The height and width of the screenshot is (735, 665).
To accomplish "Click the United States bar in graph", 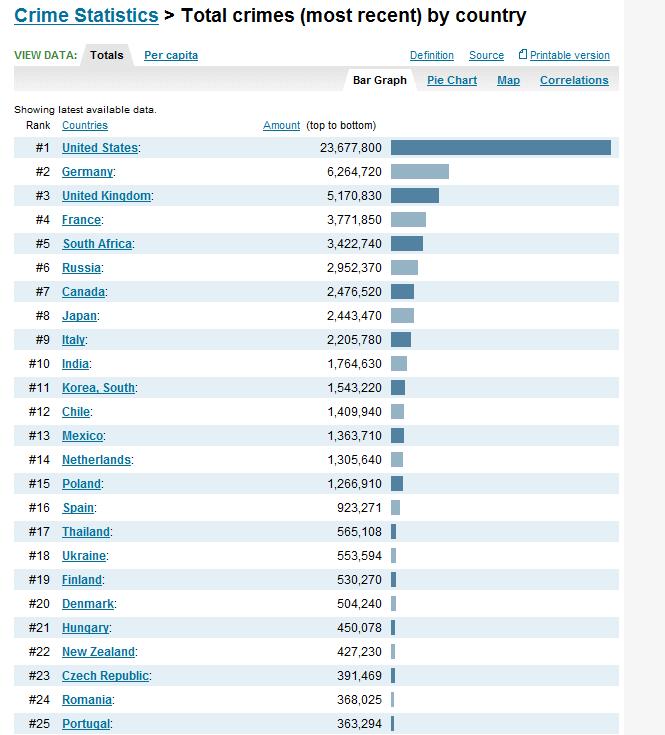I will click(501, 148).
